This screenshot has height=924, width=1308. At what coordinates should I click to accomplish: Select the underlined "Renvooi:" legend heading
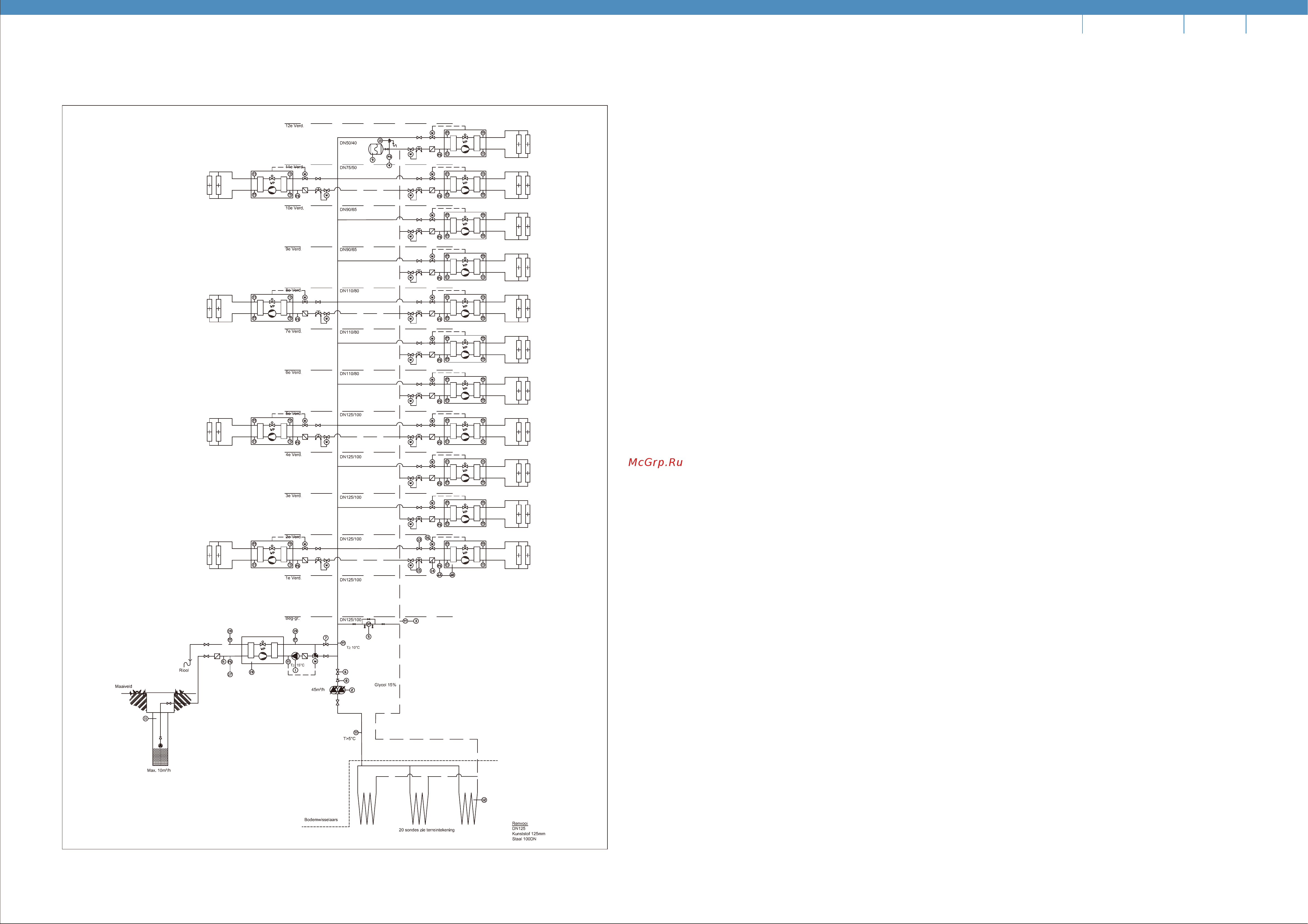520,823
